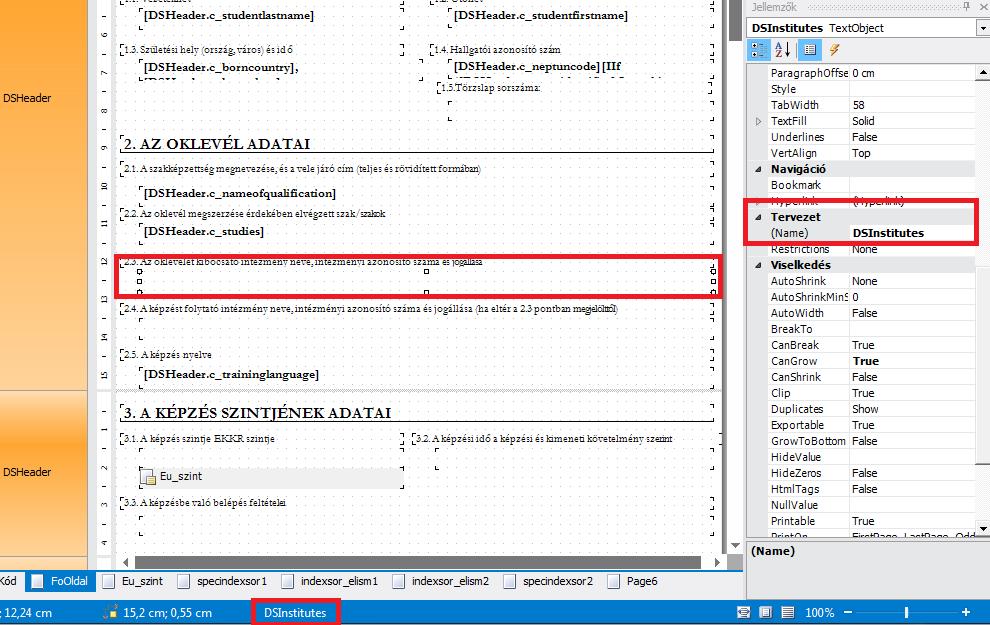This screenshot has width=990, height=625.
Task: Select the Exportable property row
Action: click(x=871, y=425)
